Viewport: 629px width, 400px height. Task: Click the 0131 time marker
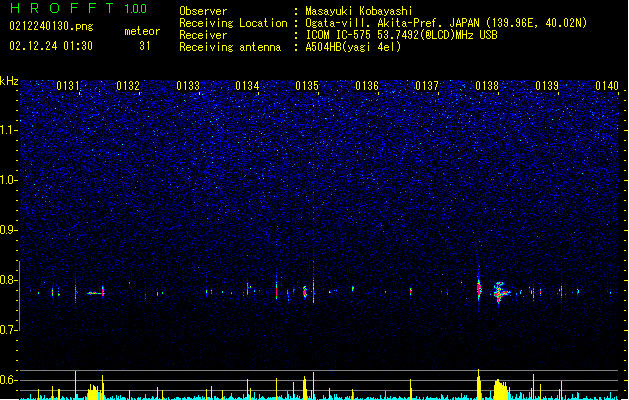68,86
